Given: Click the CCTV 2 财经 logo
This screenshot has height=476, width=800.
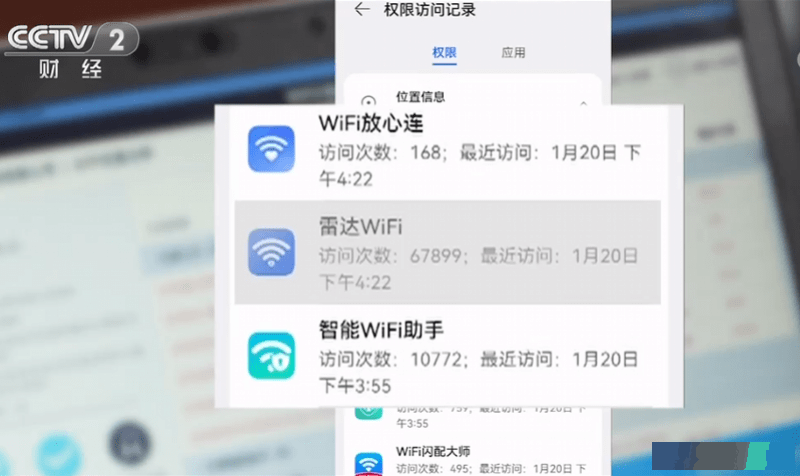Looking at the screenshot, I should click(x=71, y=51).
